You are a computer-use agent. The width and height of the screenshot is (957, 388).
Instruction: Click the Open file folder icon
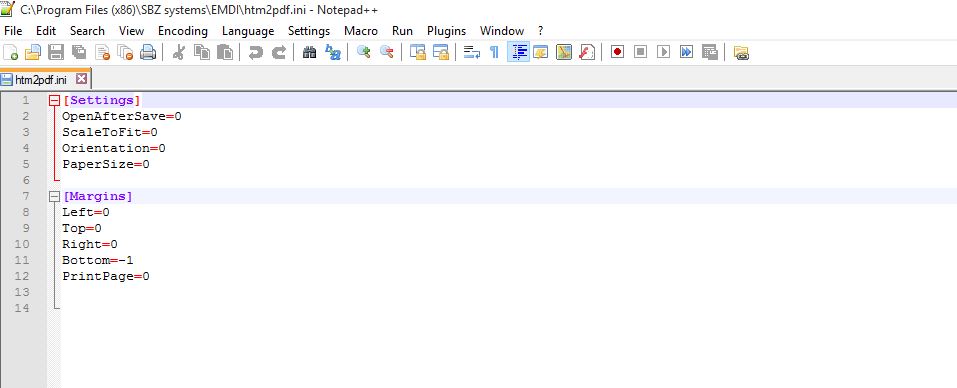32,52
